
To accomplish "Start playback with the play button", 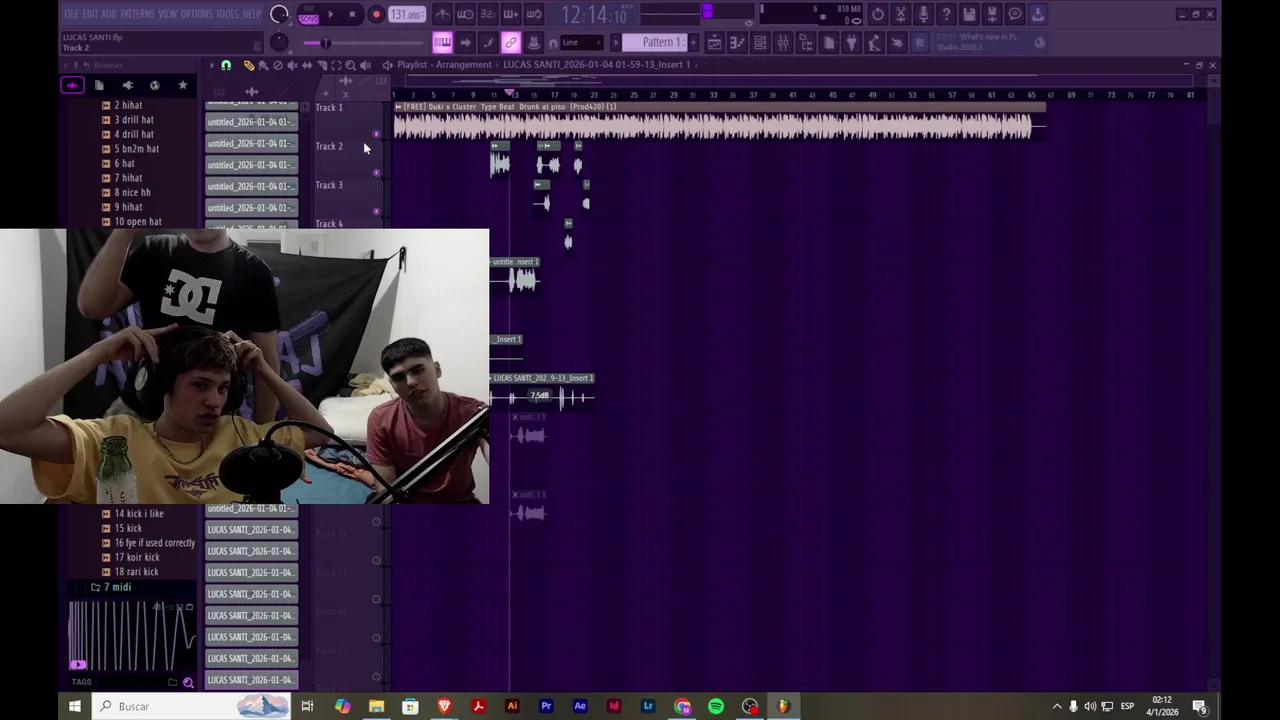I will coord(330,14).
